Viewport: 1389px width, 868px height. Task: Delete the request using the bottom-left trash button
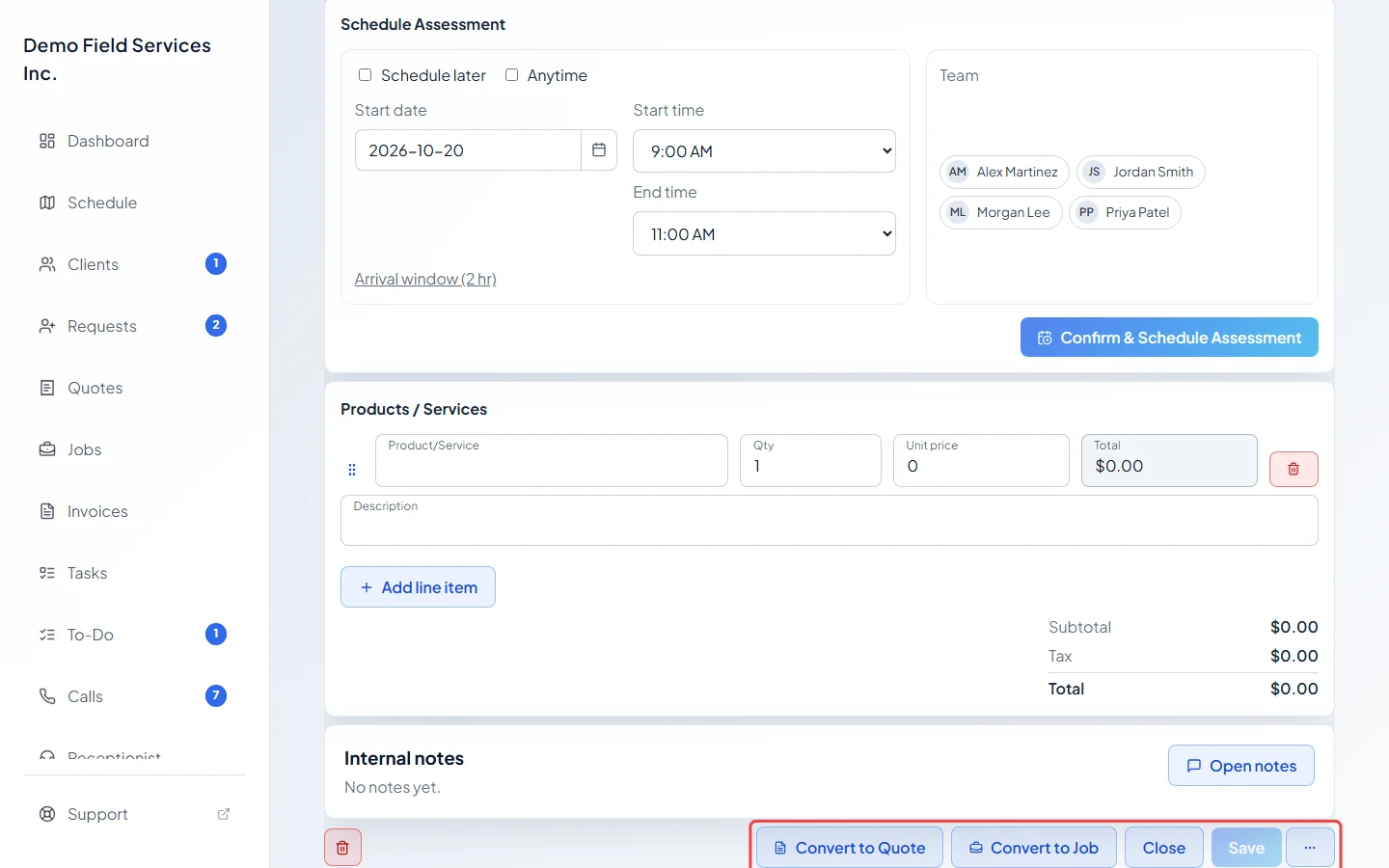pos(342,848)
